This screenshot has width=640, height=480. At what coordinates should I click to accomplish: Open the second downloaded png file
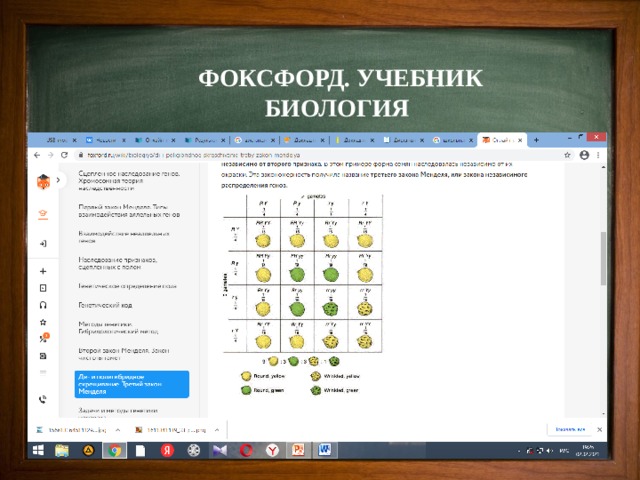(x=171, y=430)
